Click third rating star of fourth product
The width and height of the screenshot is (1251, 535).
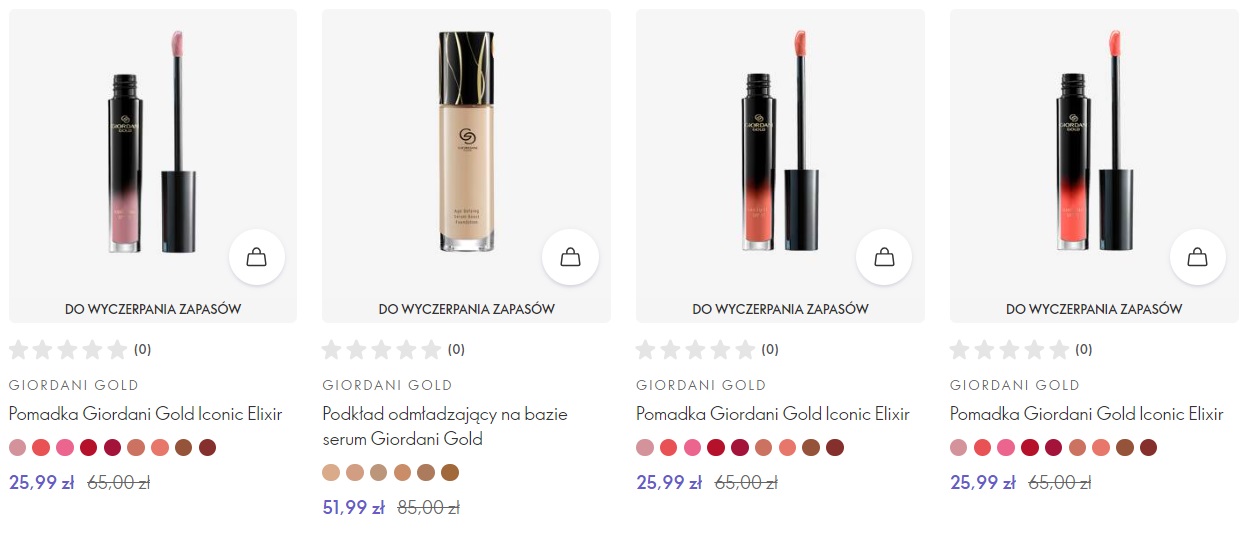tap(1009, 349)
